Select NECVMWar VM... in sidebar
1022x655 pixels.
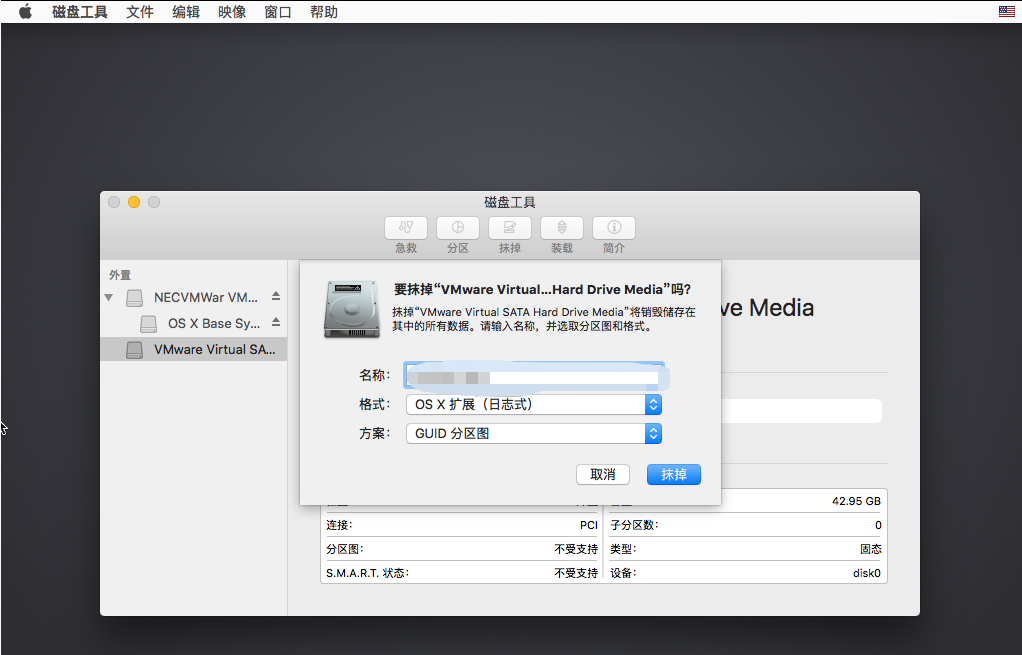tap(194, 297)
